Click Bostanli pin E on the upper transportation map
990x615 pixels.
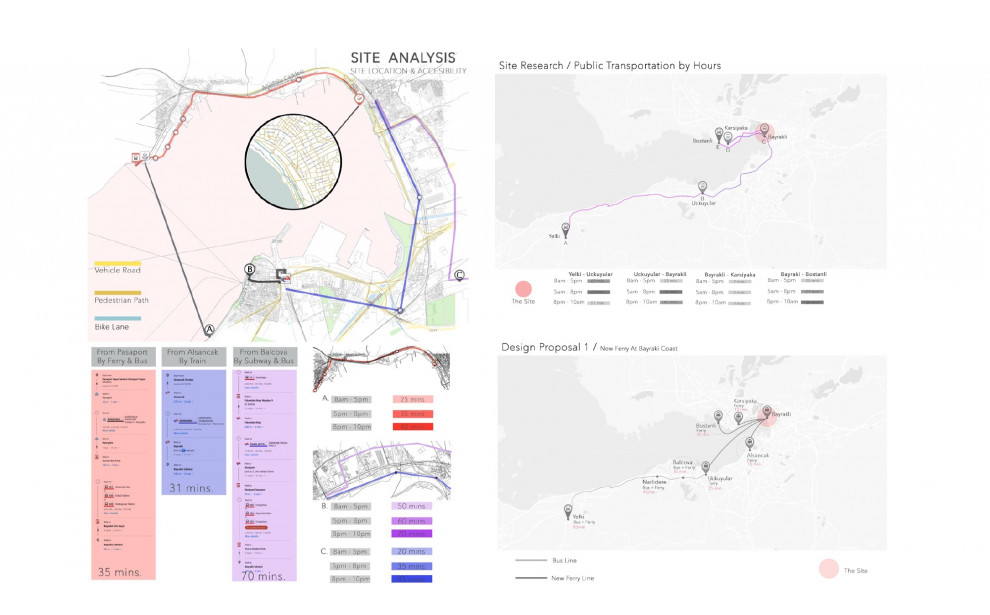click(x=719, y=134)
